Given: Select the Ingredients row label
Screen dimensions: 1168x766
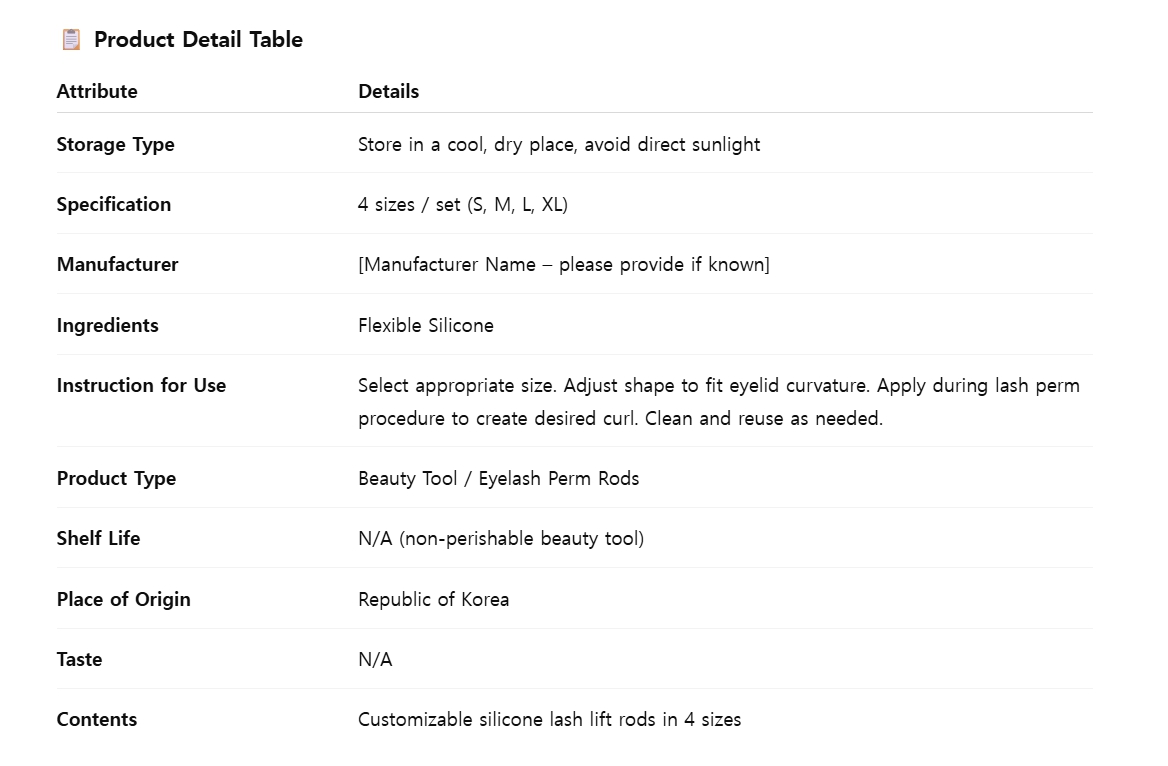Looking at the screenshot, I should (107, 326).
